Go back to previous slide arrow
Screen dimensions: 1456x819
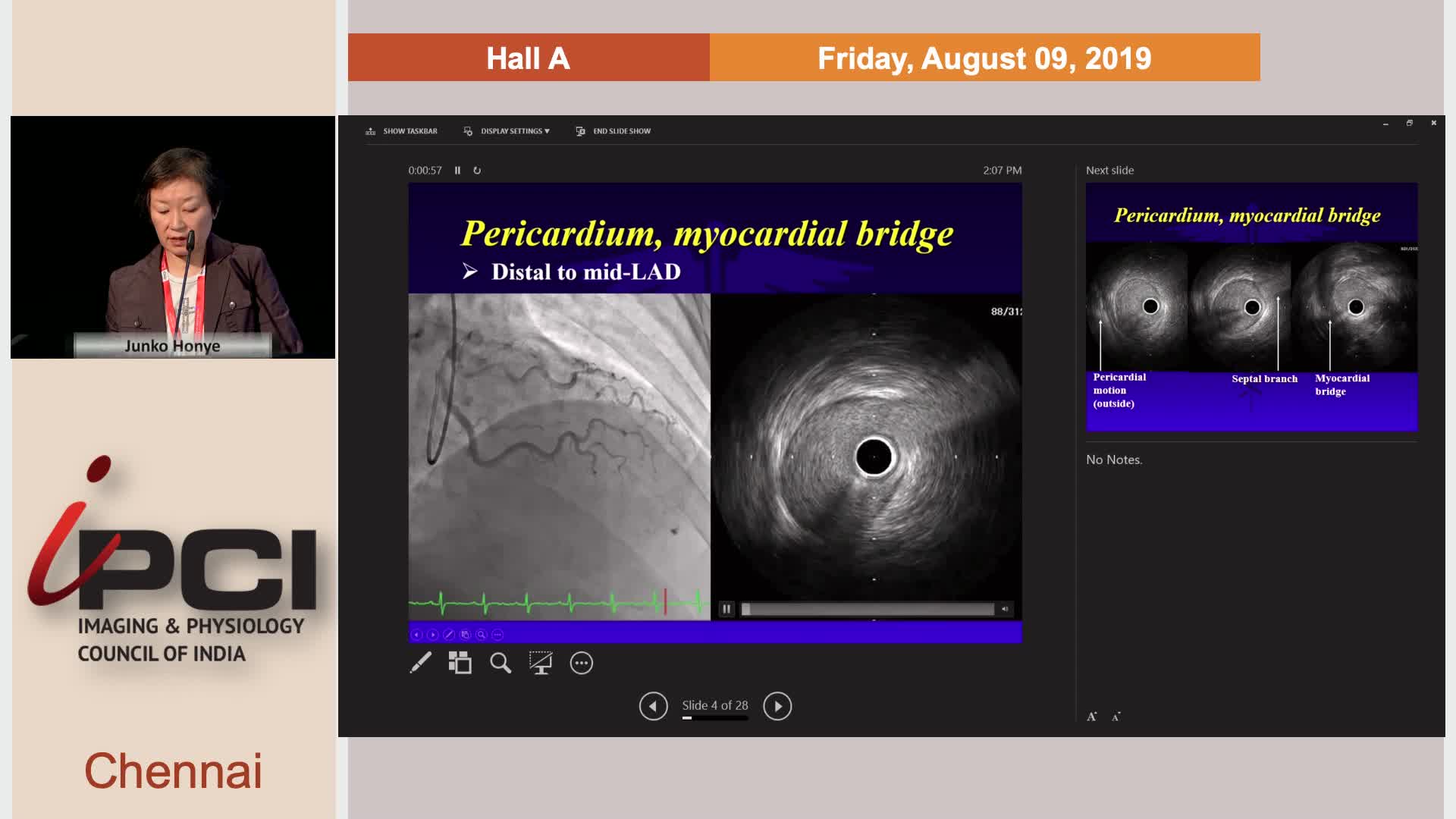click(653, 706)
